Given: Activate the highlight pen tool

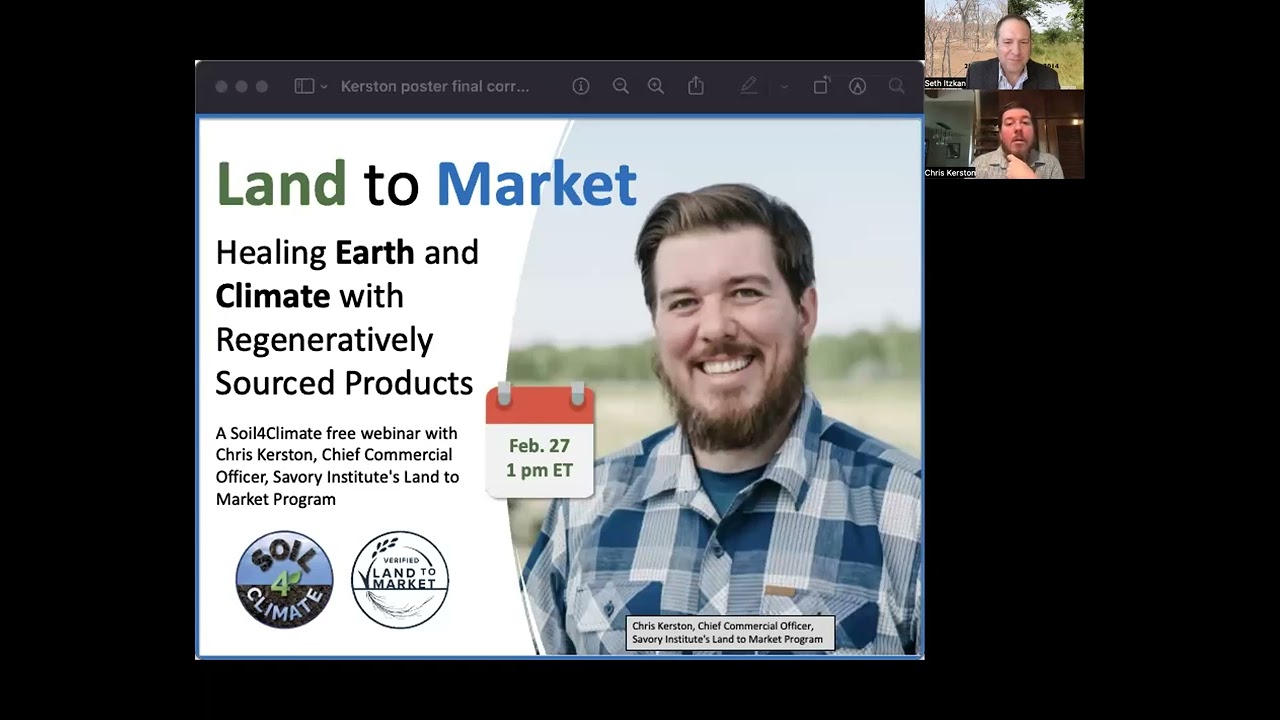Looking at the screenshot, I should click(749, 87).
